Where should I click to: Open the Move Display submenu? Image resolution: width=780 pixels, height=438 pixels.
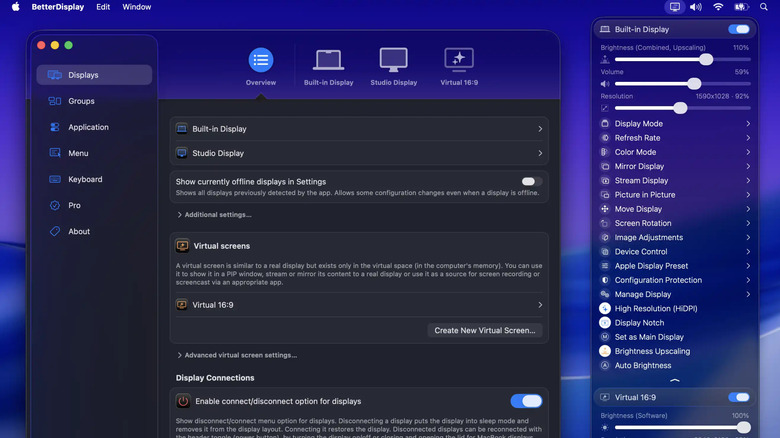675,209
